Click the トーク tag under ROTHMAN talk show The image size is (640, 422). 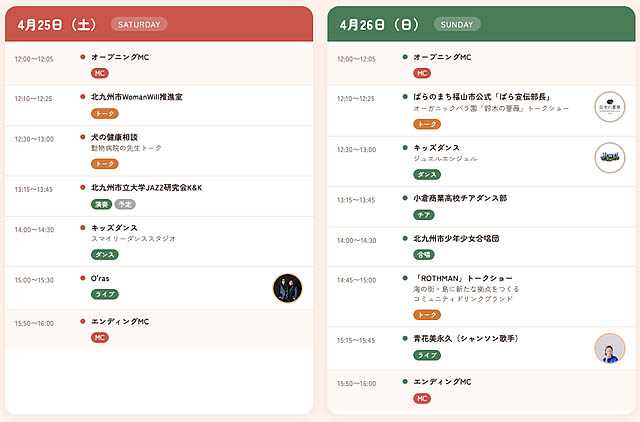427,315
